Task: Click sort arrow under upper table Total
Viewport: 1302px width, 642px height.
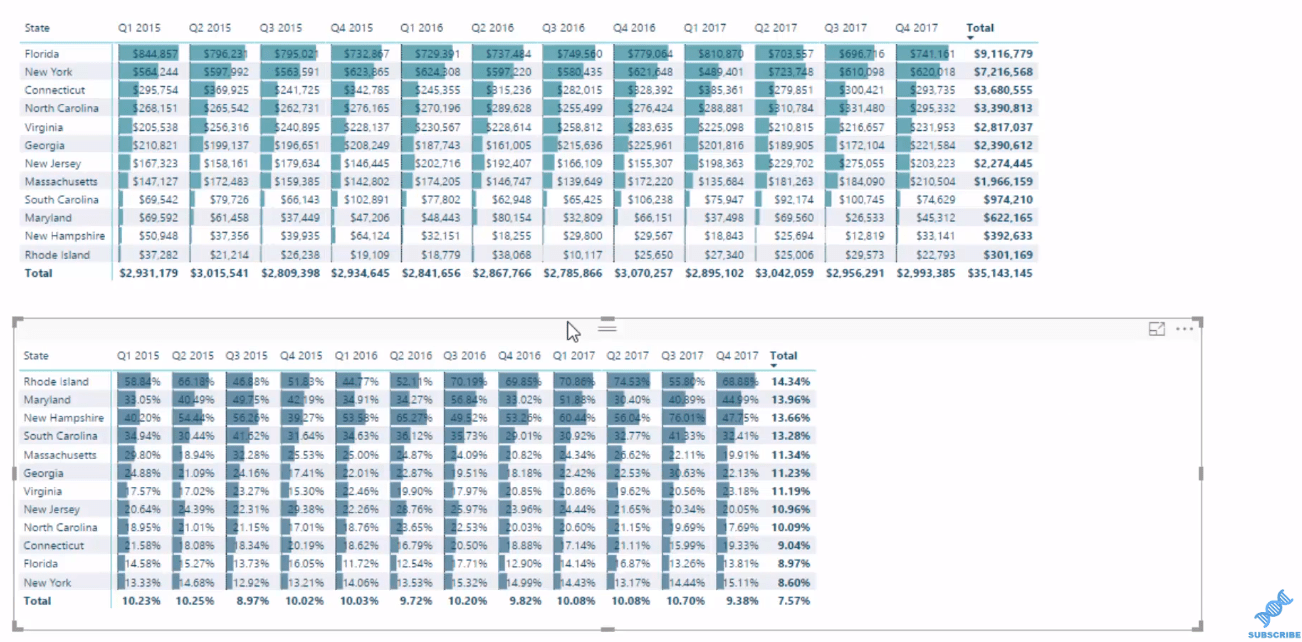Action: tap(970, 37)
